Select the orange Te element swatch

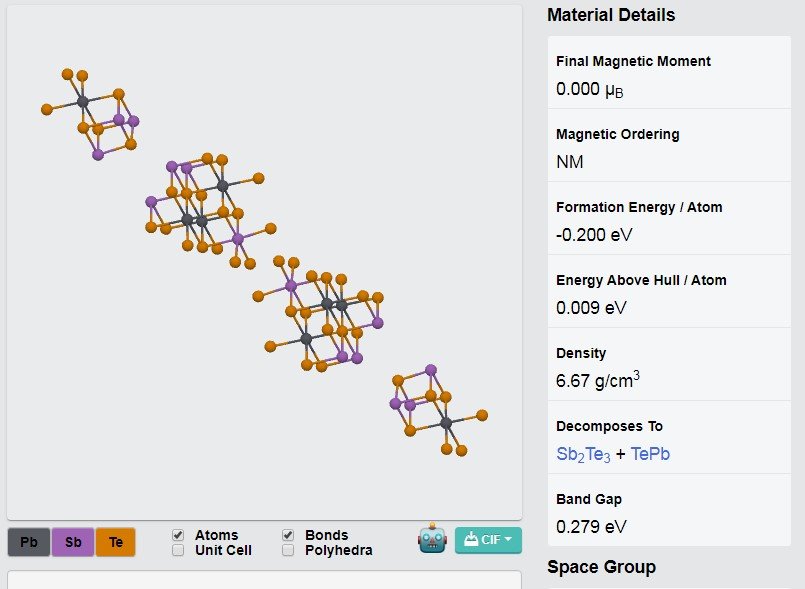116,542
